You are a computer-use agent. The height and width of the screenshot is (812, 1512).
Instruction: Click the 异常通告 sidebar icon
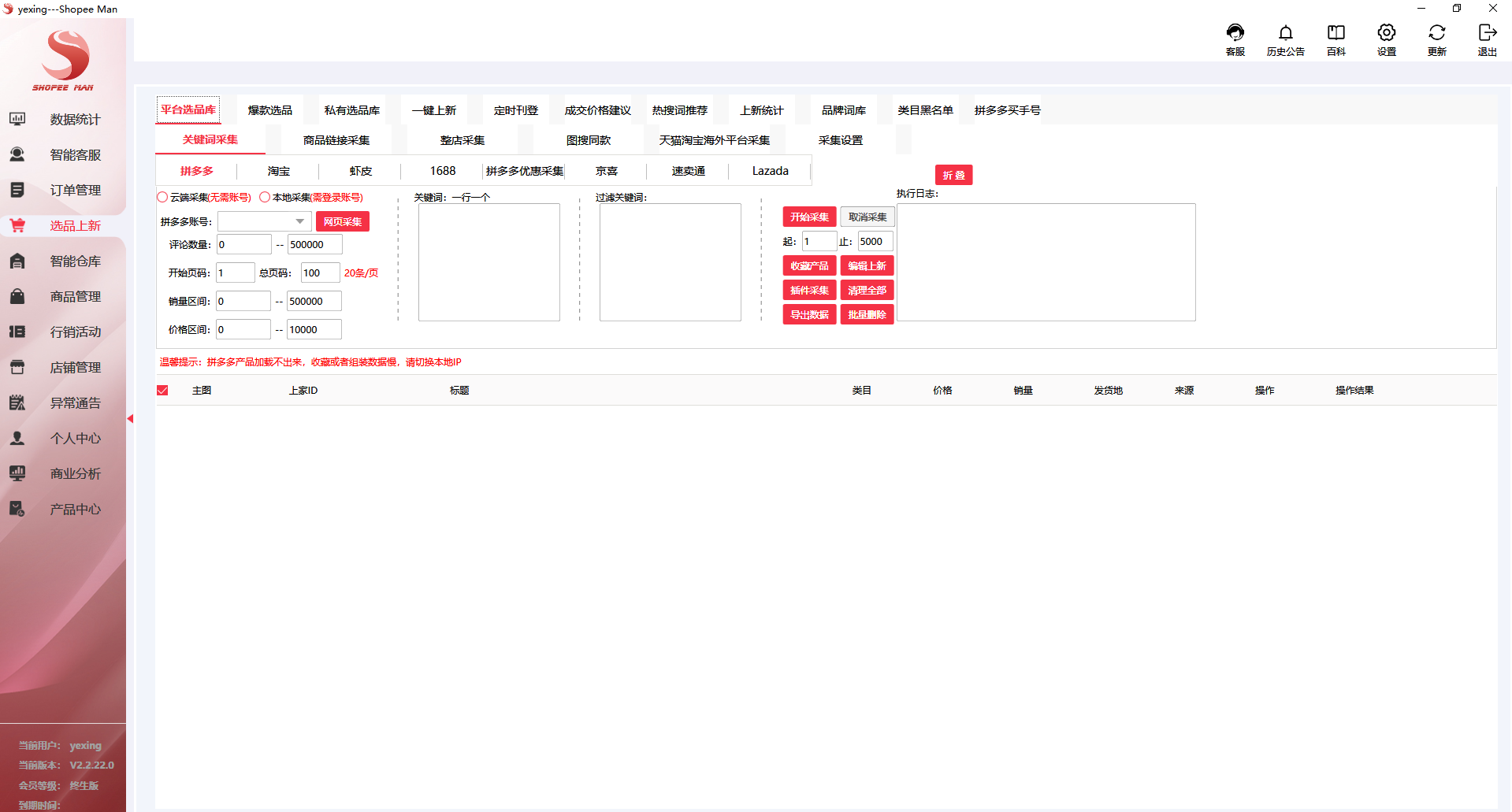[17, 402]
